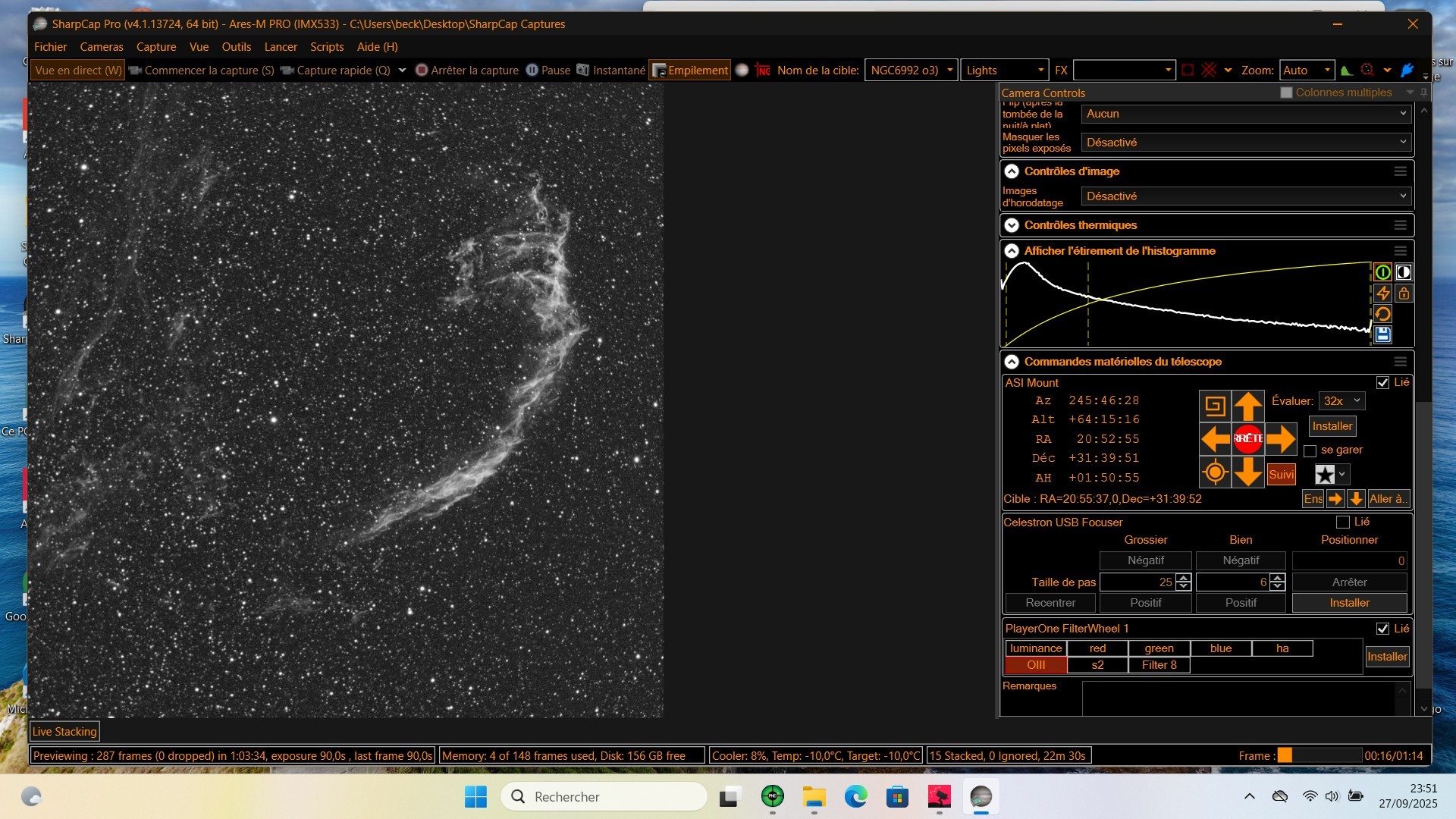Viewport: 1456px width, 819px height.
Task: Check Lié for Celestron USB Focuser
Action: [x=1342, y=522]
